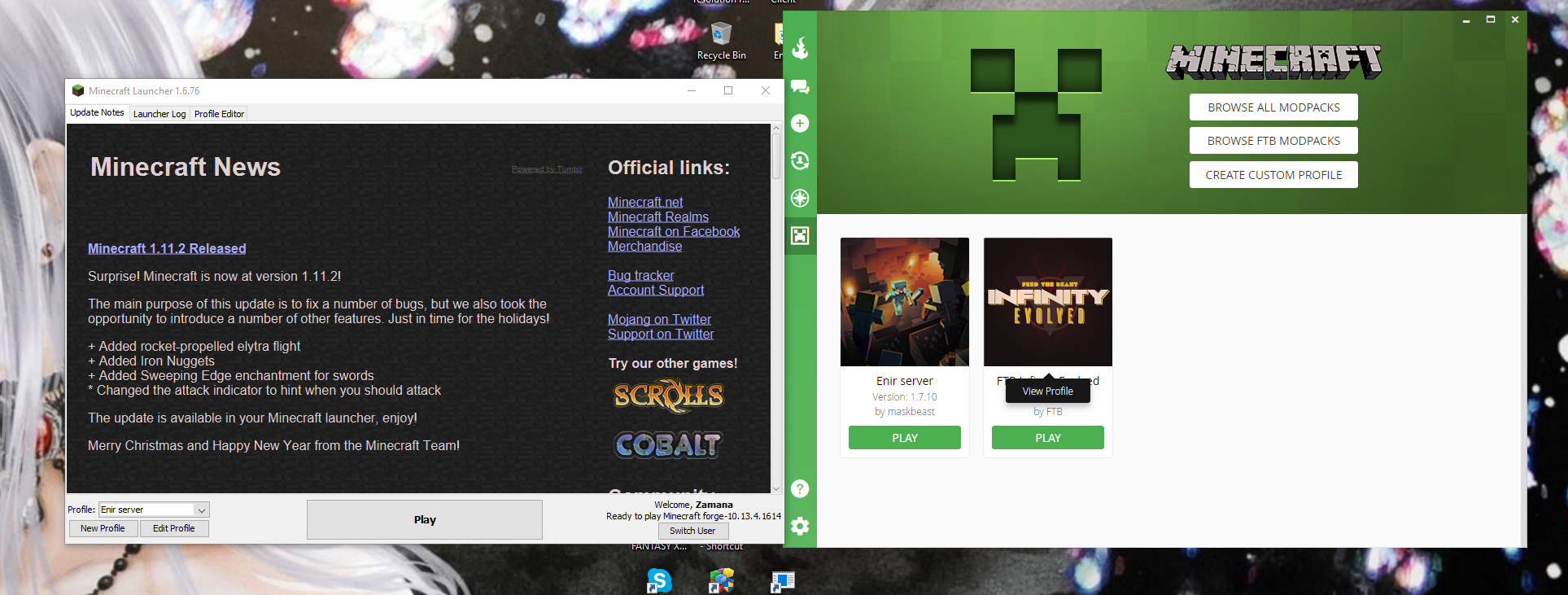Open the Minecraft Realms link
1568x595 pixels.
click(658, 217)
